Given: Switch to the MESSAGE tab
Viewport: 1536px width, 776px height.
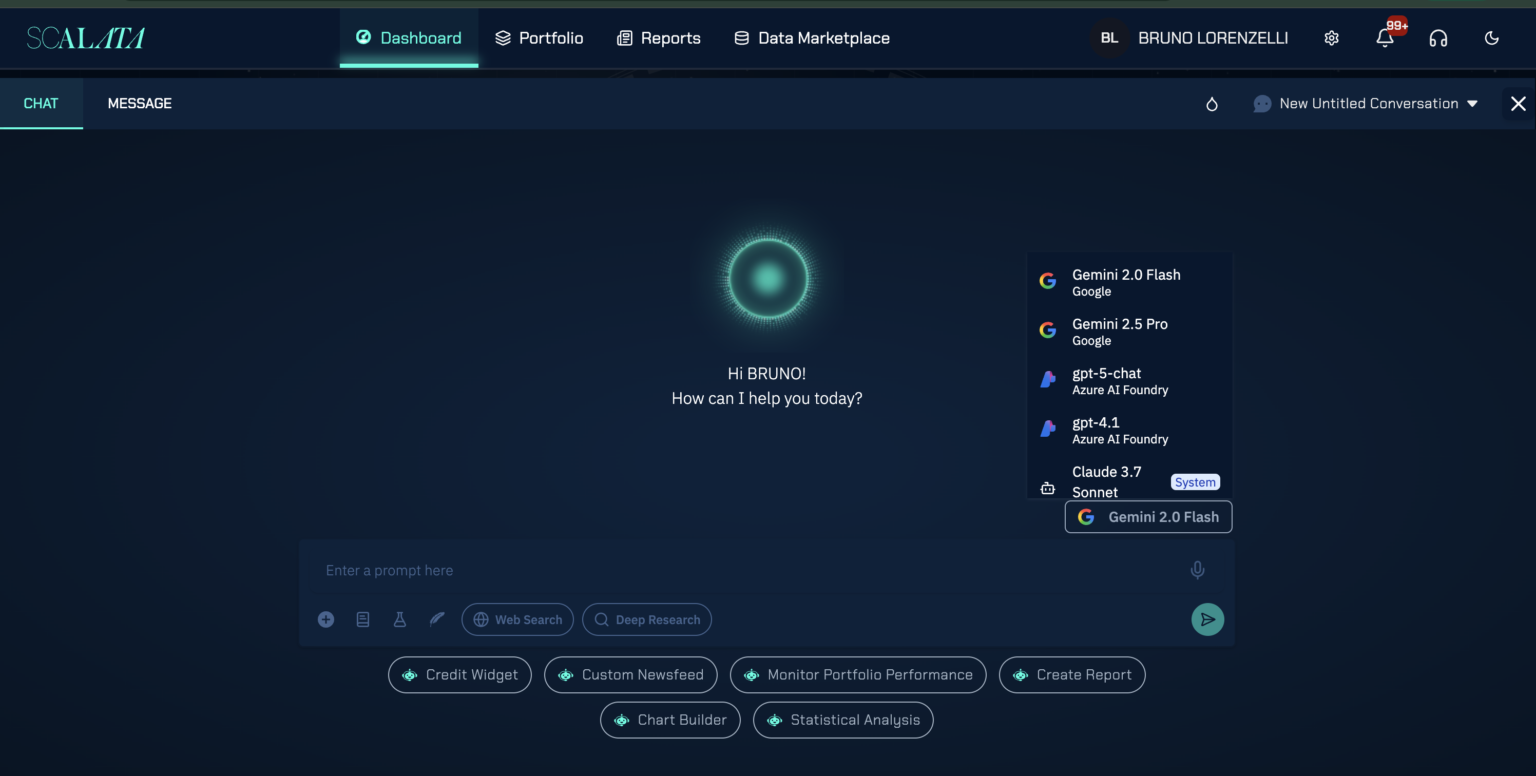Looking at the screenshot, I should 139,104.
